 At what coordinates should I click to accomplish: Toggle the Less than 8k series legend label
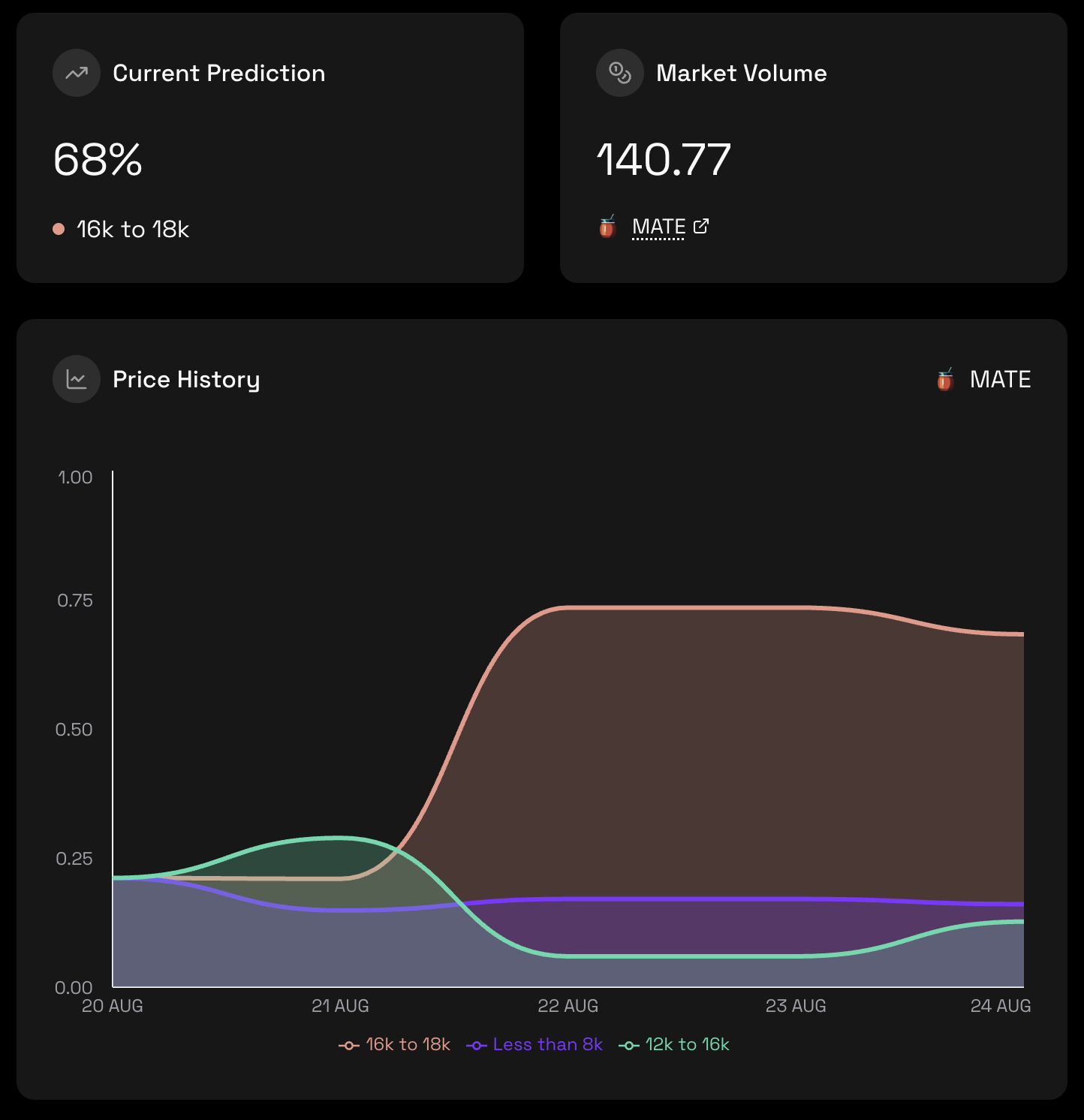tap(547, 1044)
